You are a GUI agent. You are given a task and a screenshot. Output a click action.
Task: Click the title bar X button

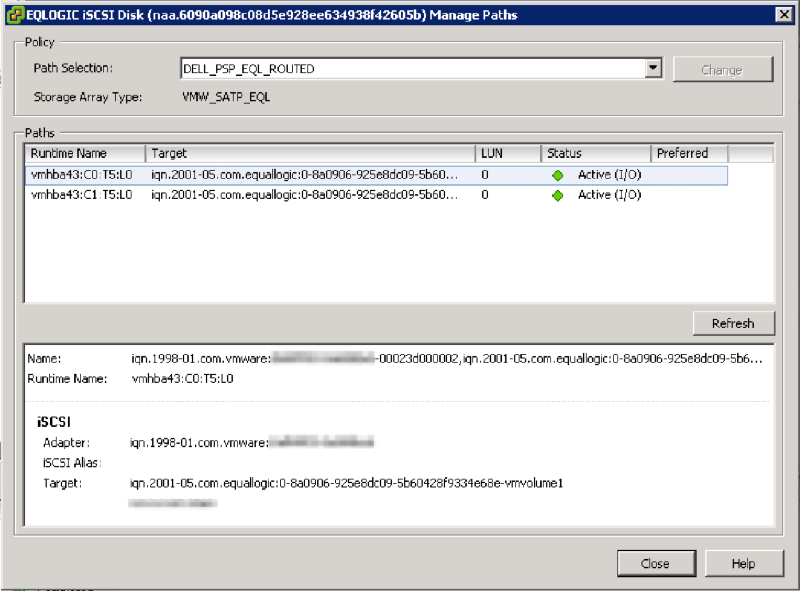coord(784,14)
